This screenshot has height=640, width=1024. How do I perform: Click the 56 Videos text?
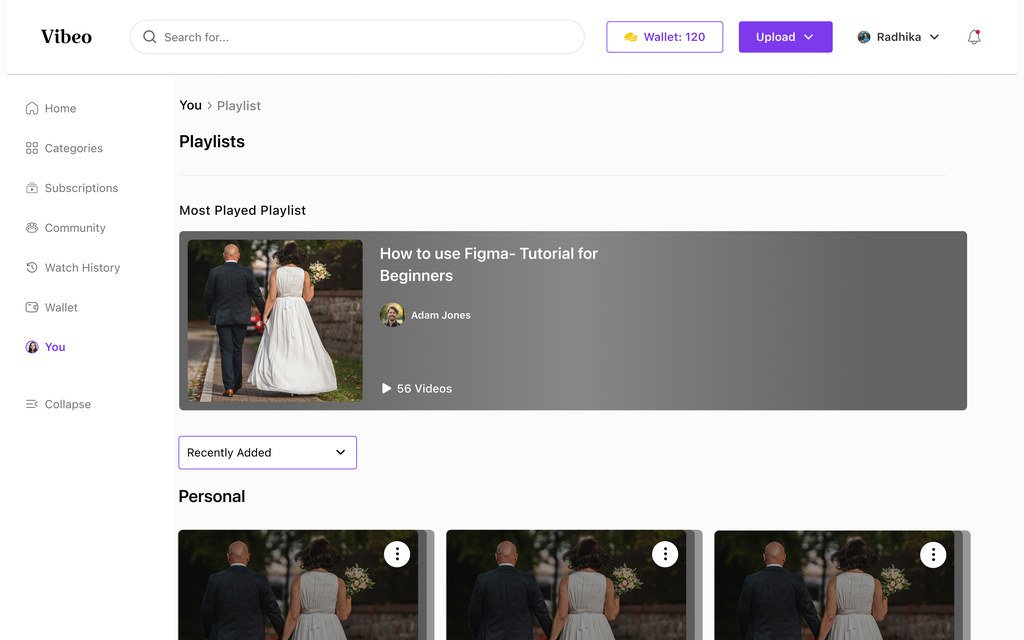424,389
